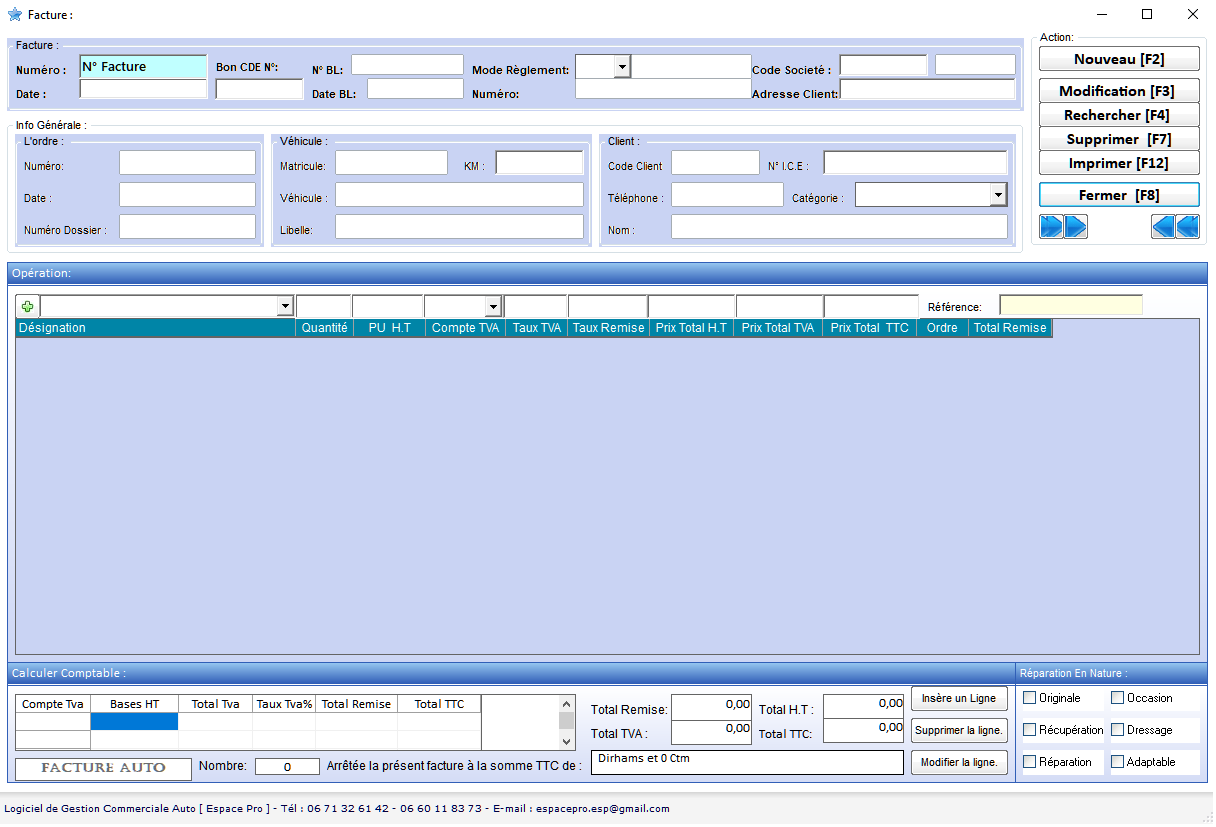Click the Code Client input field
Image resolution: width=1216 pixels, height=827 pixels.
tap(715, 162)
